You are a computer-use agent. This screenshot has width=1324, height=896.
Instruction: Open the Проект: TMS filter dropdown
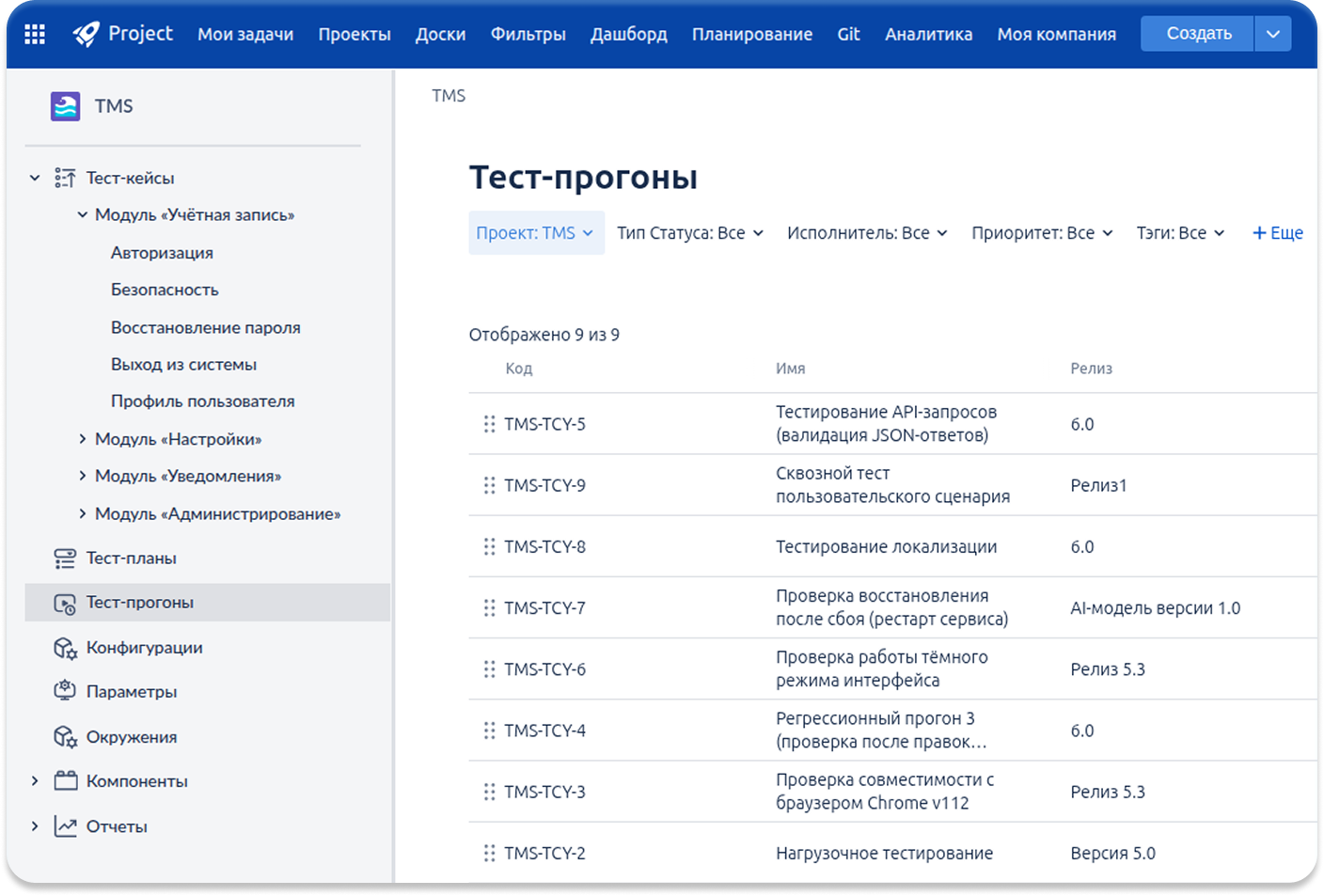coord(535,233)
